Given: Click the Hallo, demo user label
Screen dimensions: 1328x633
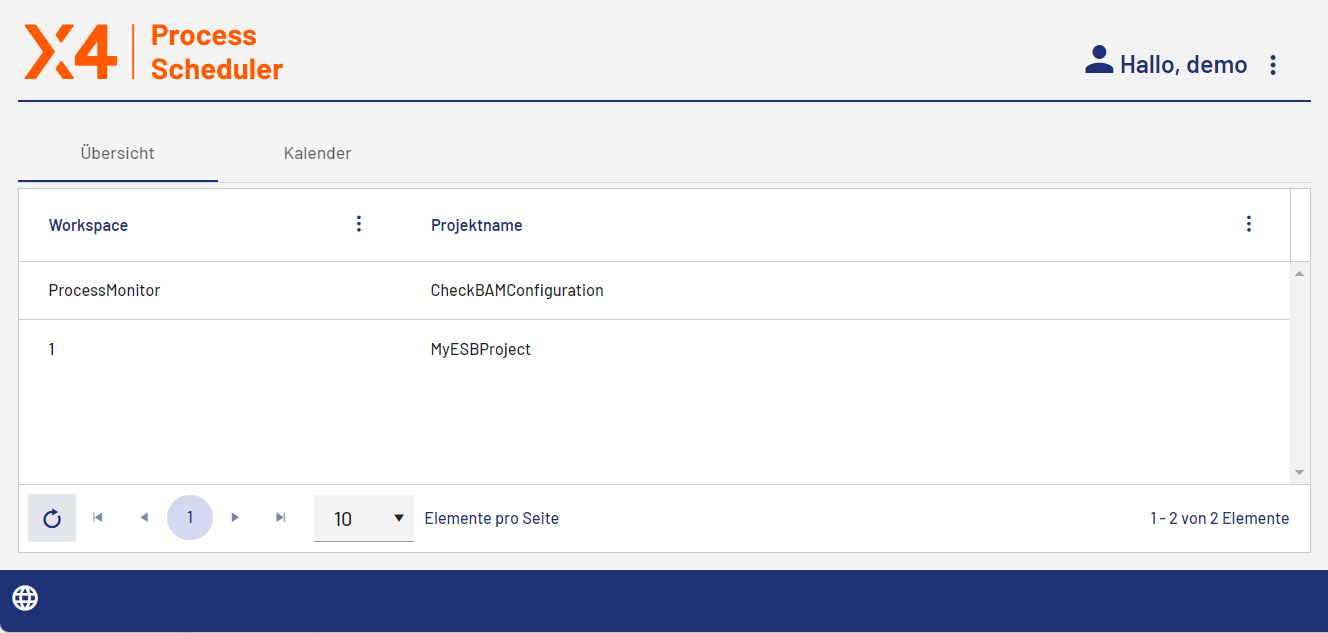Looking at the screenshot, I should [x=1183, y=65].
